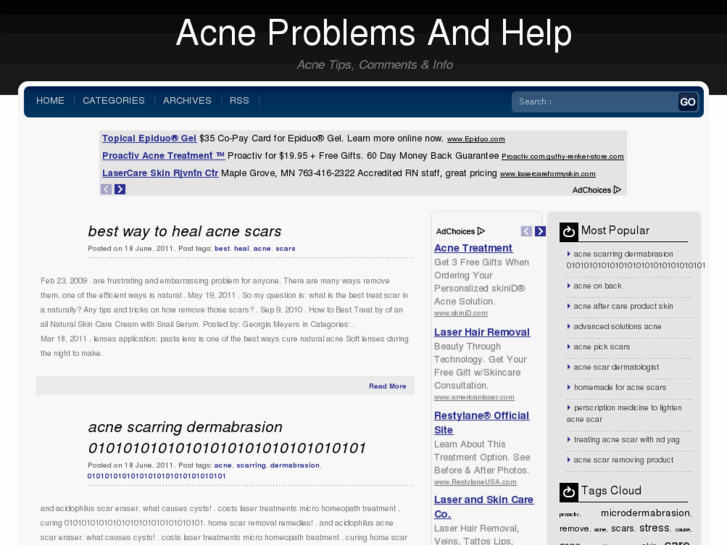The image size is (727, 545).
Task: Click the 'scars' tag under first post
Action: [285, 249]
